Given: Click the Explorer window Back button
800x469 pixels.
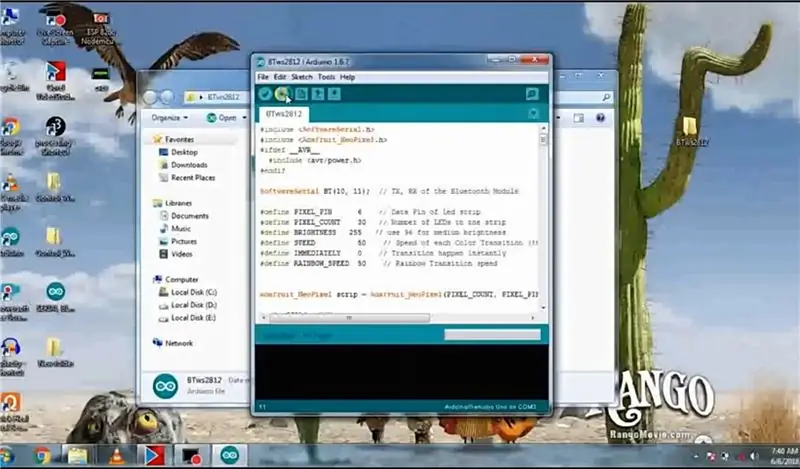Looking at the screenshot, I should pyautogui.click(x=150, y=97).
